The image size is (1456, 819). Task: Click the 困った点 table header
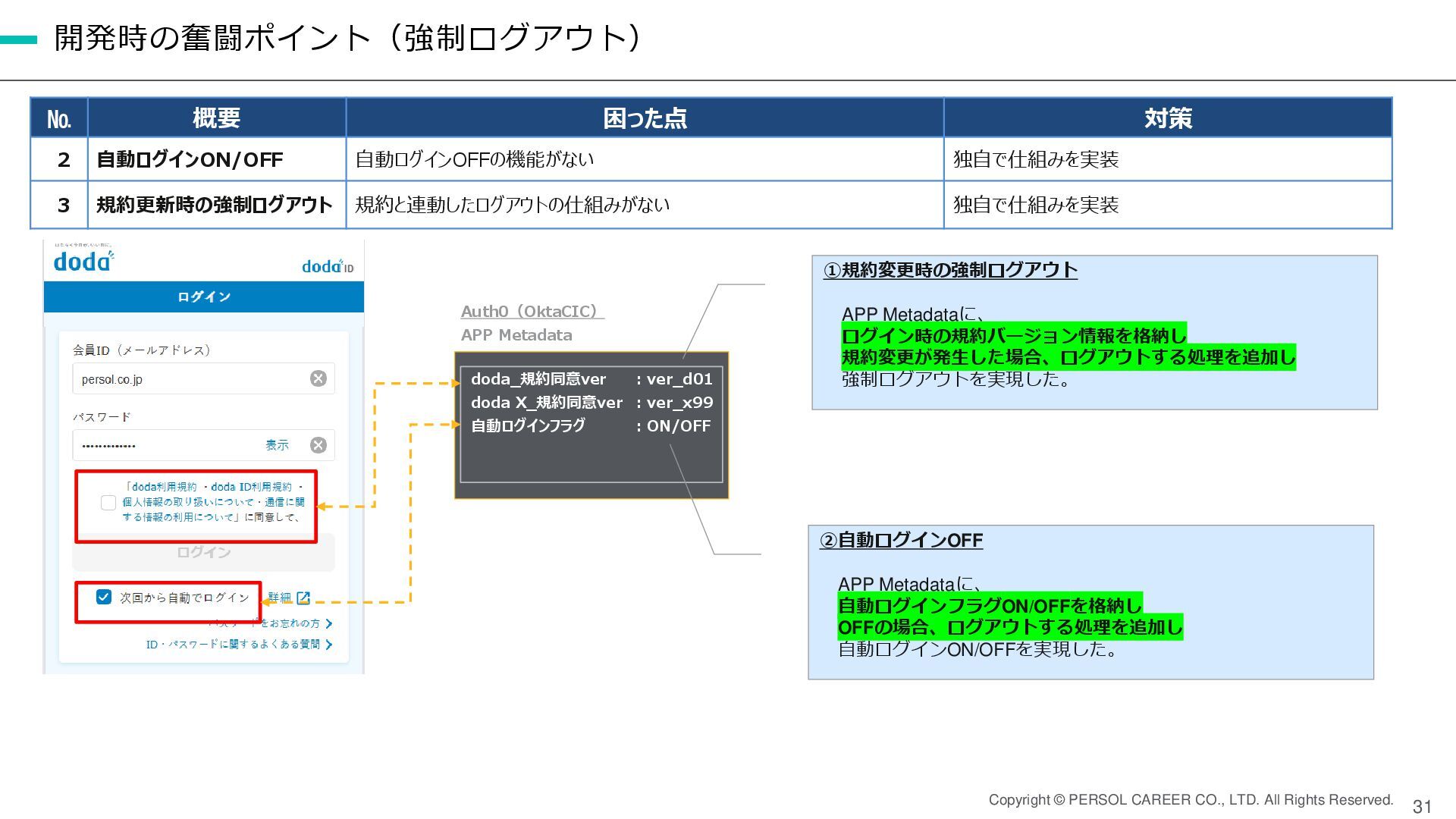coord(645,118)
